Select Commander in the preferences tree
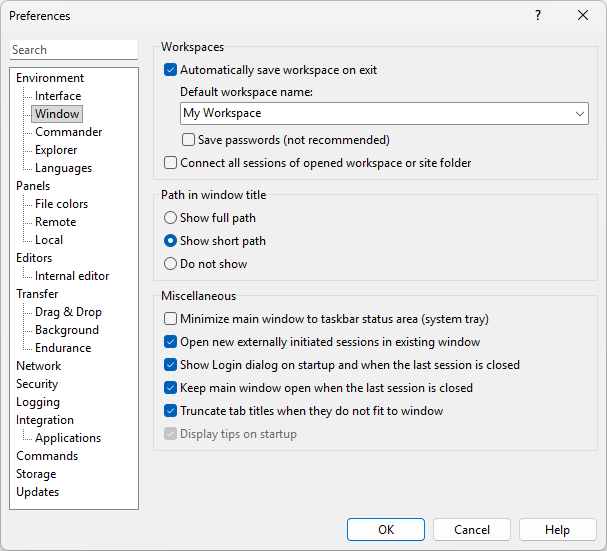This screenshot has height=551, width=607. point(68,132)
